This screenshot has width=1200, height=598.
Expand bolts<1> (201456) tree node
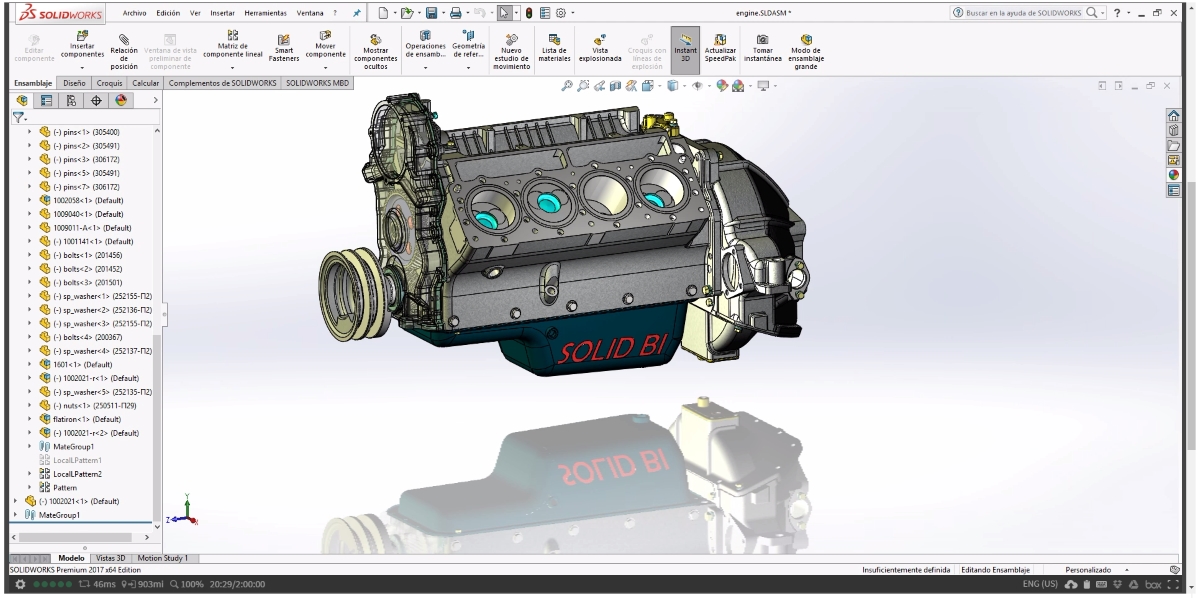30,255
